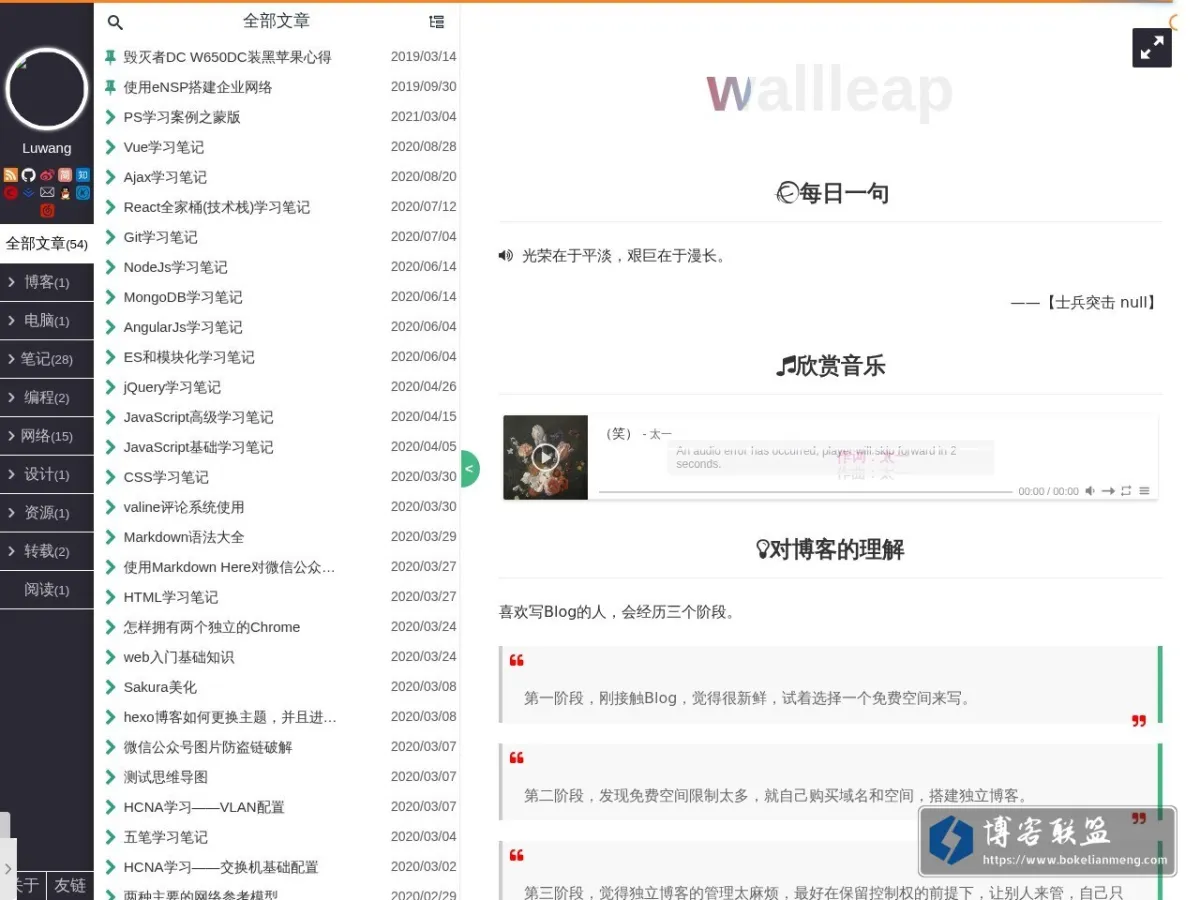
Task: Select the 阅读(1) category
Action: (x=47, y=590)
